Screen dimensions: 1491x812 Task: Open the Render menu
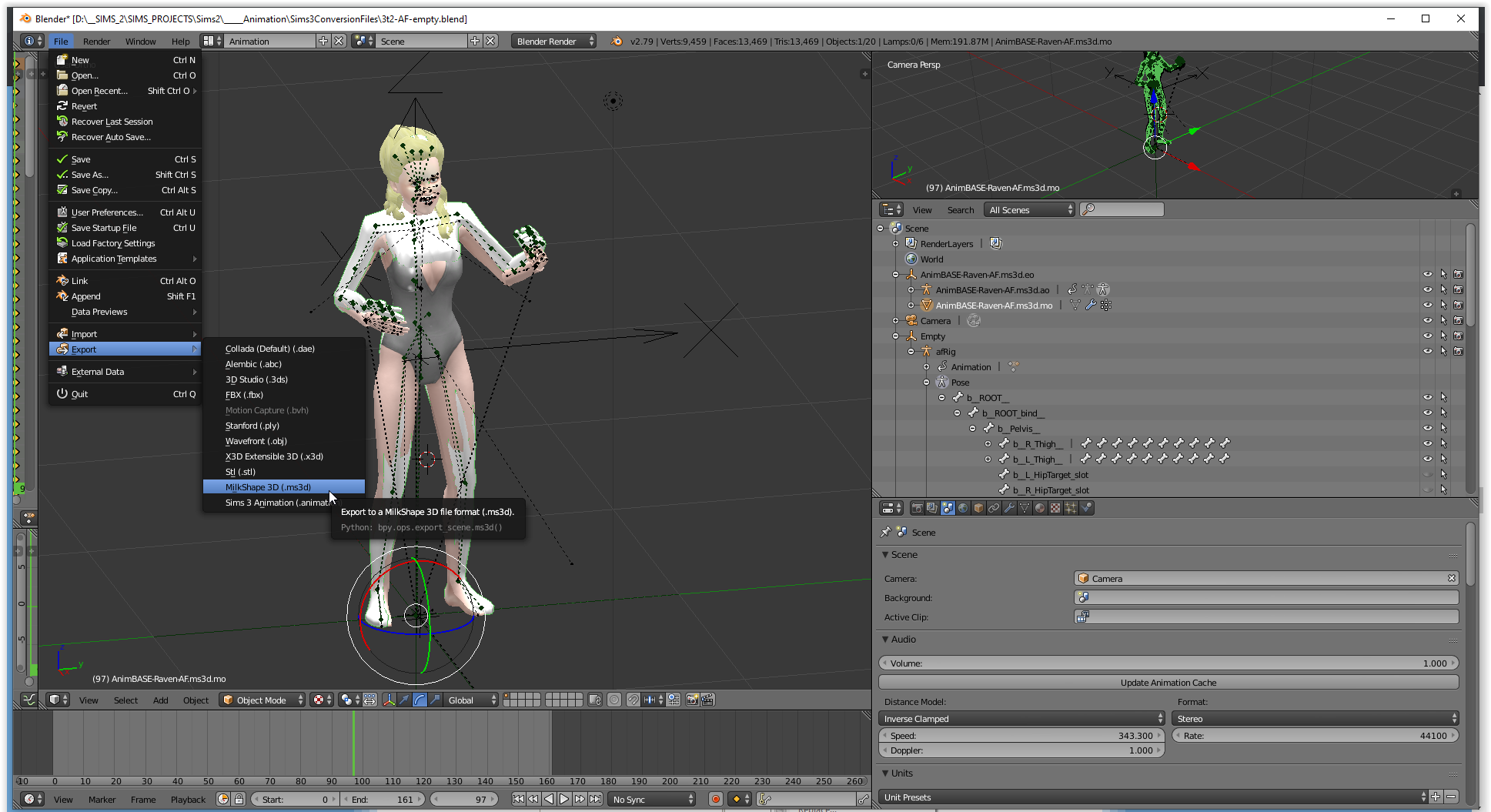point(96,42)
